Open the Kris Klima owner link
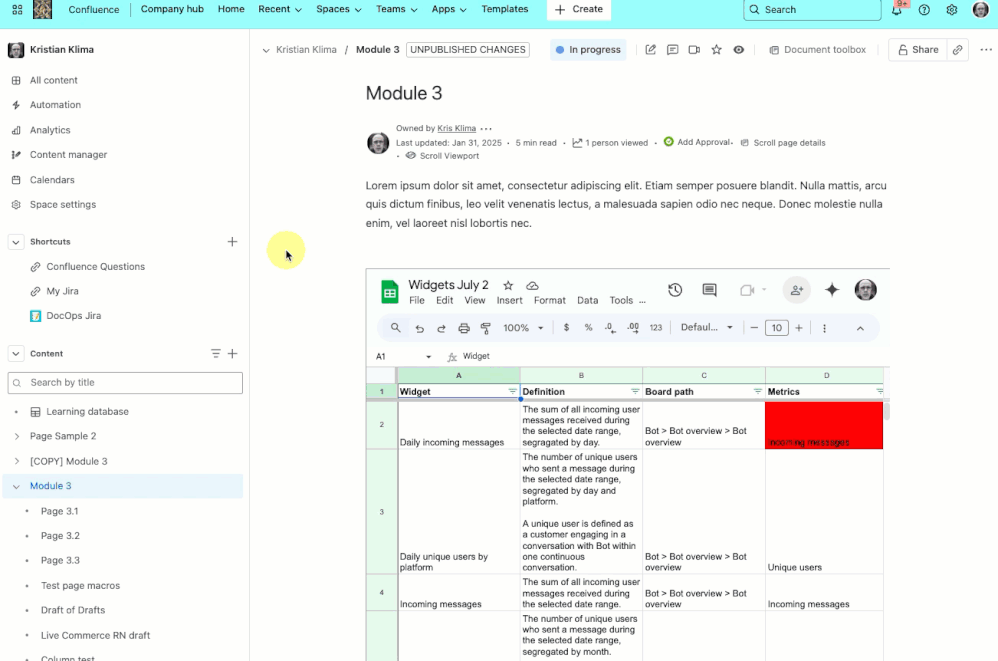Viewport: 998px width, 661px height. [x=456, y=129]
